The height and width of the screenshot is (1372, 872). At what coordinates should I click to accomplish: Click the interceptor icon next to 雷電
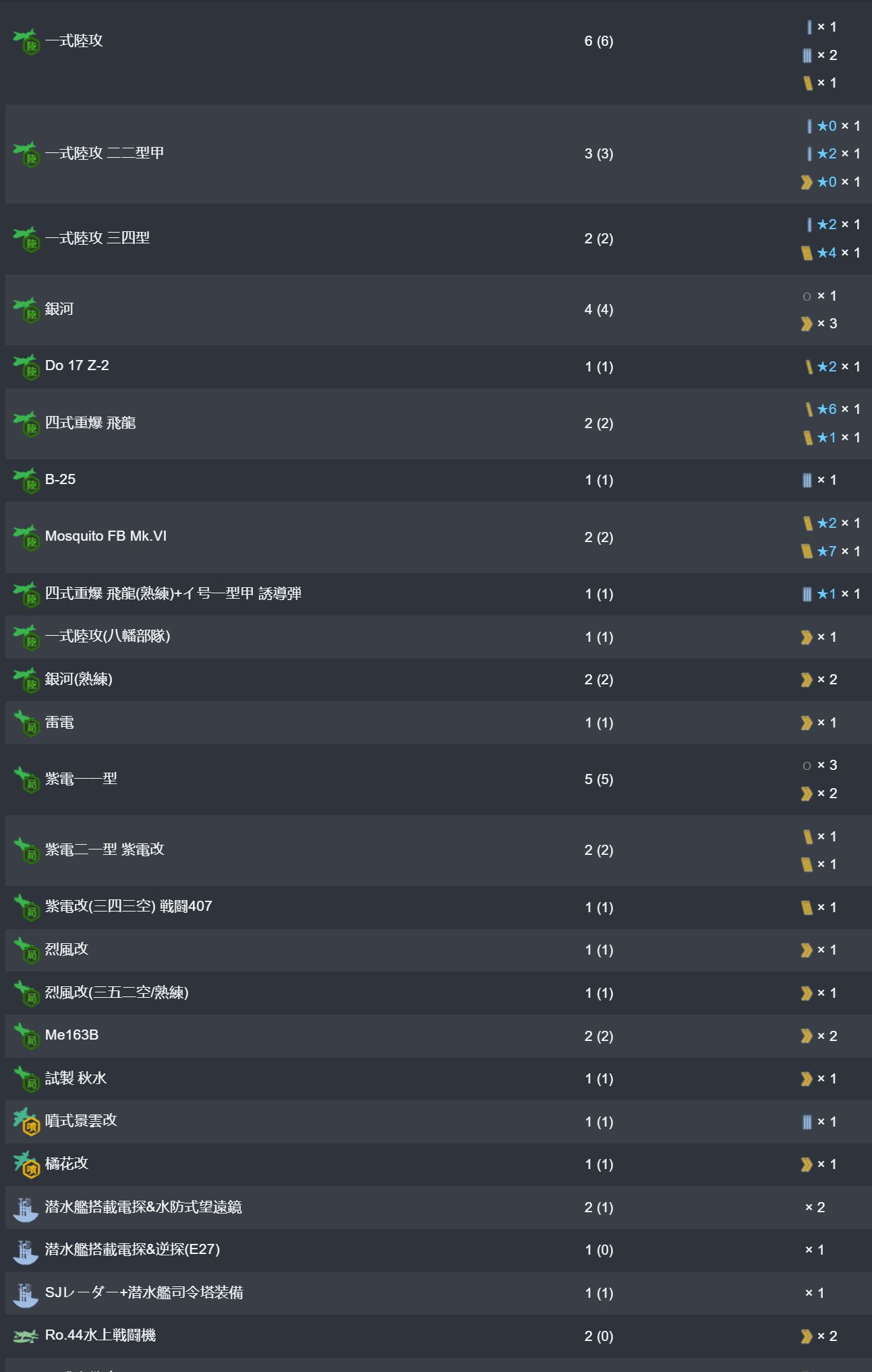[x=26, y=723]
